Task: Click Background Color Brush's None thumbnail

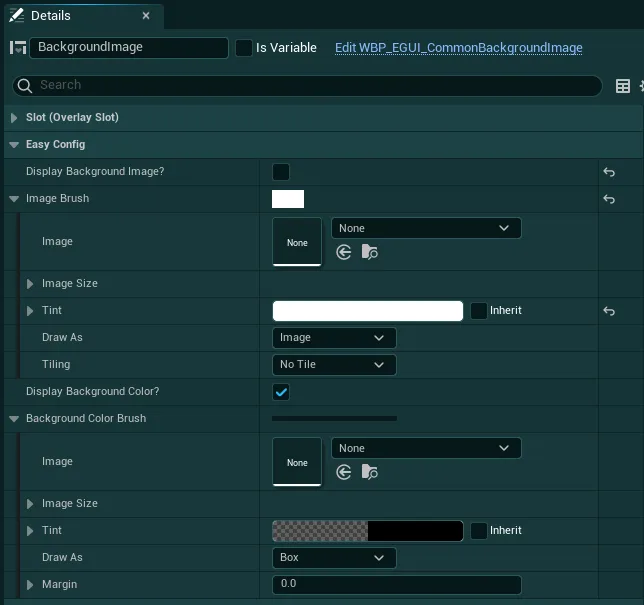Action: (x=297, y=462)
